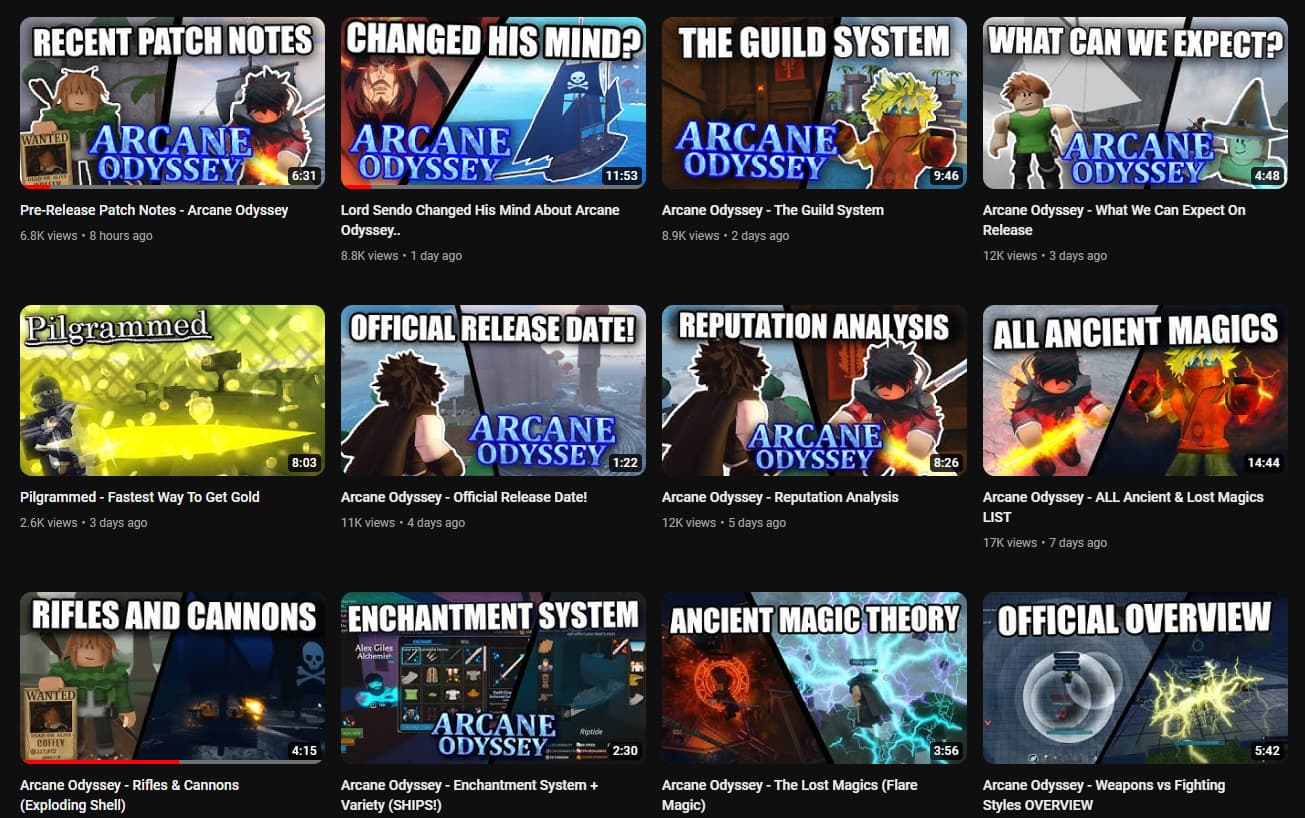Click the 1:22 duration badge
1305x818 pixels.
pos(624,463)
